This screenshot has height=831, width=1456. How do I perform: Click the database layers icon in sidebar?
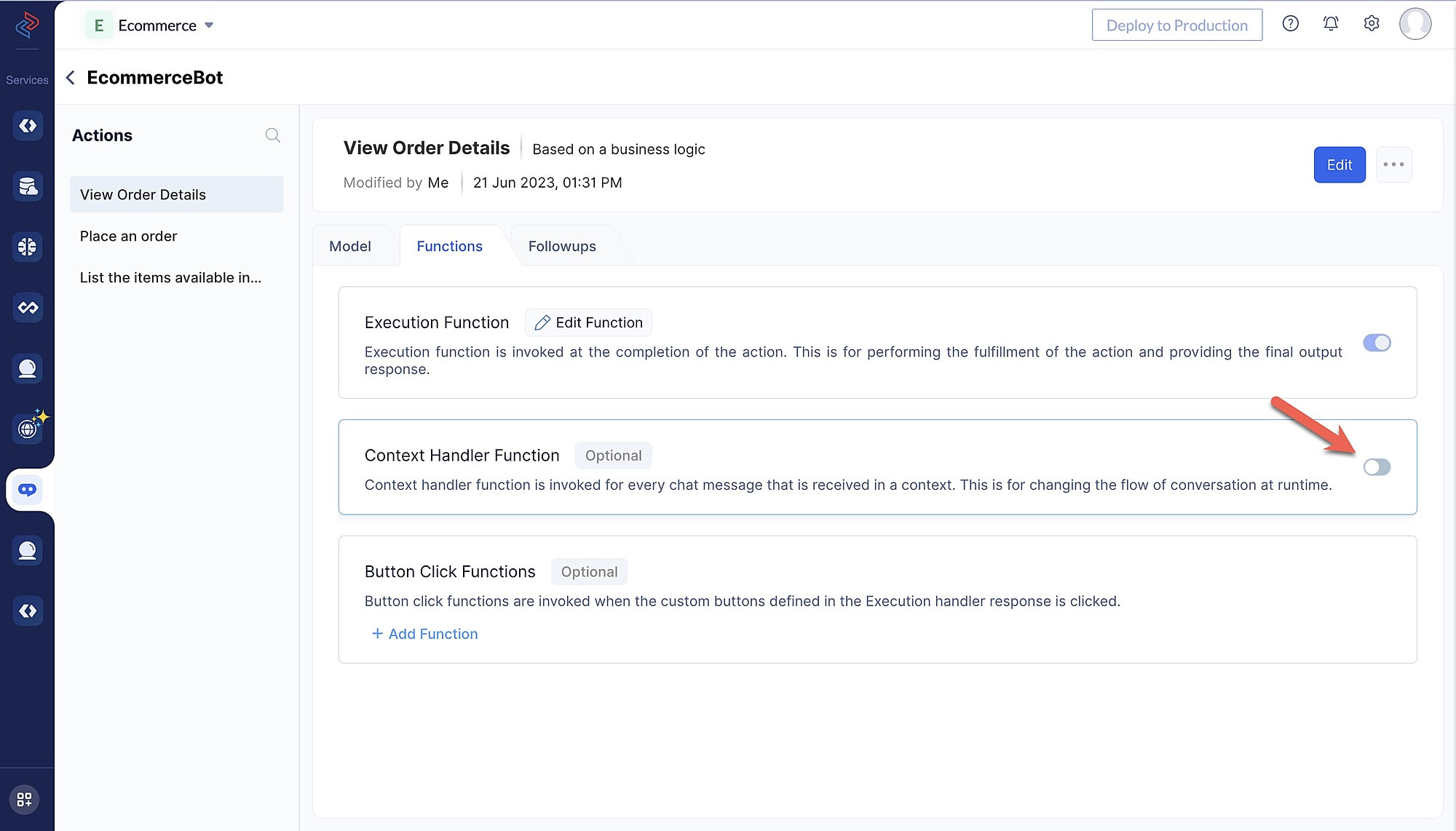click(27, 186)
